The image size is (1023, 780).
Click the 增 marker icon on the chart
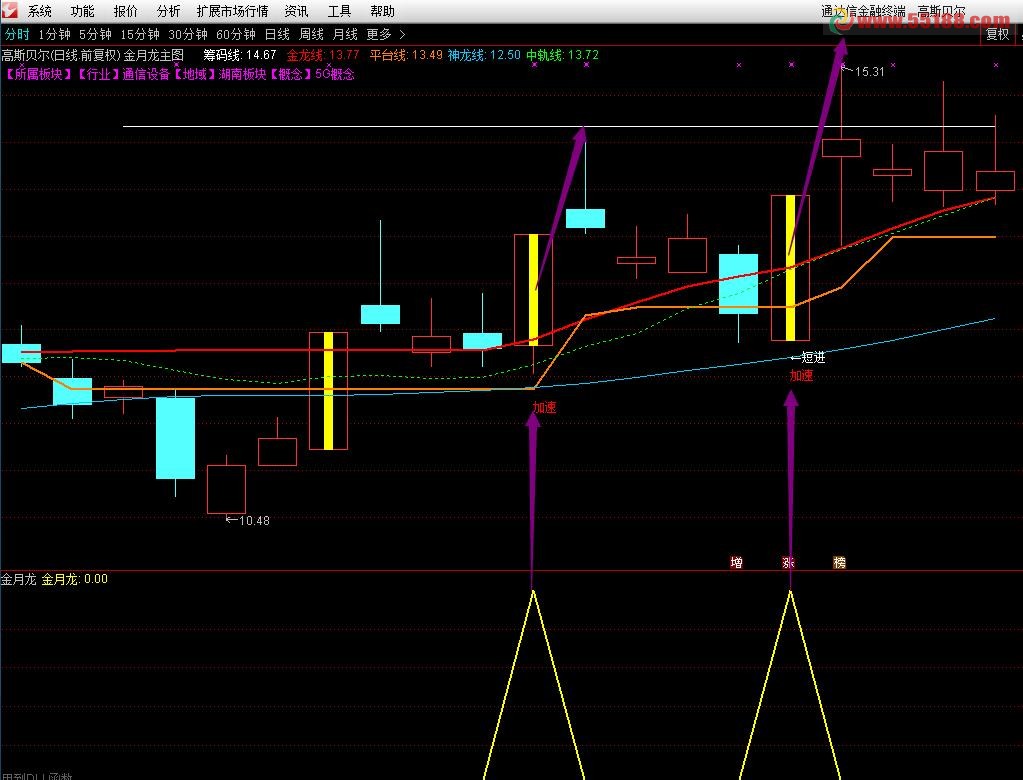click(737, 563)
